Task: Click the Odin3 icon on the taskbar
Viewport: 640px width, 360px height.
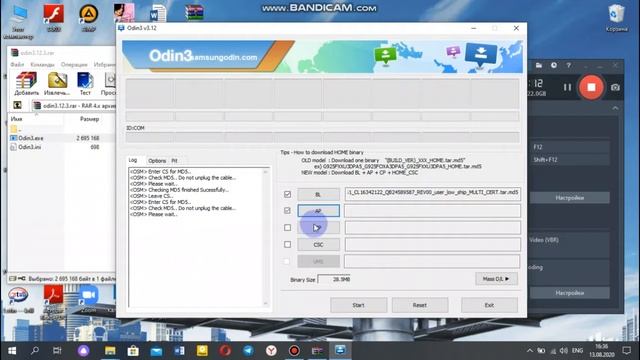Action: click(340, 351)
